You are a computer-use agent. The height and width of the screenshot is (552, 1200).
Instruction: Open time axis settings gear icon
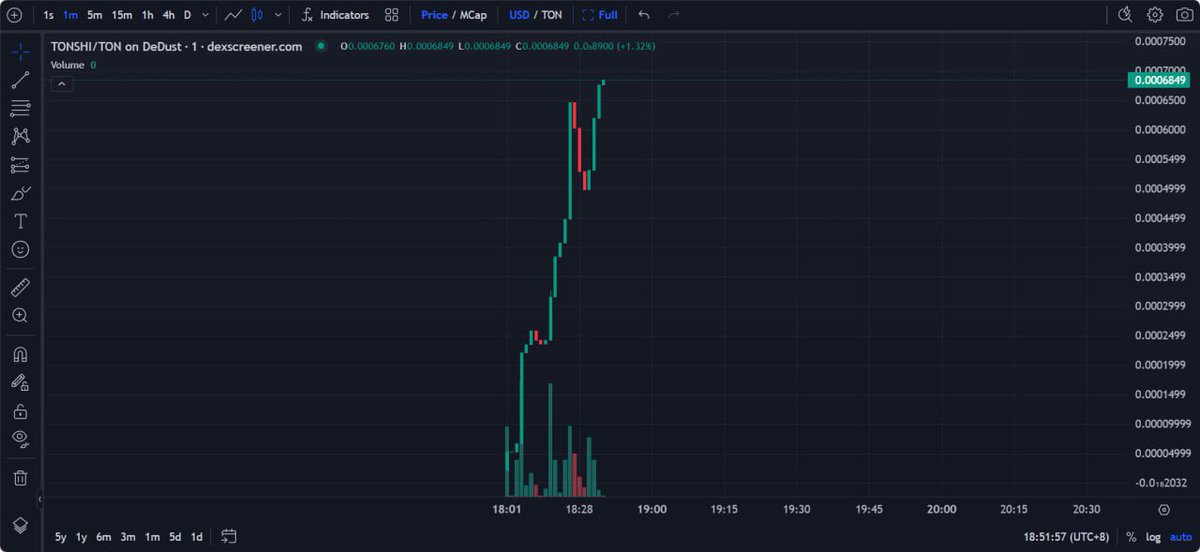(x=1163, y=509)
